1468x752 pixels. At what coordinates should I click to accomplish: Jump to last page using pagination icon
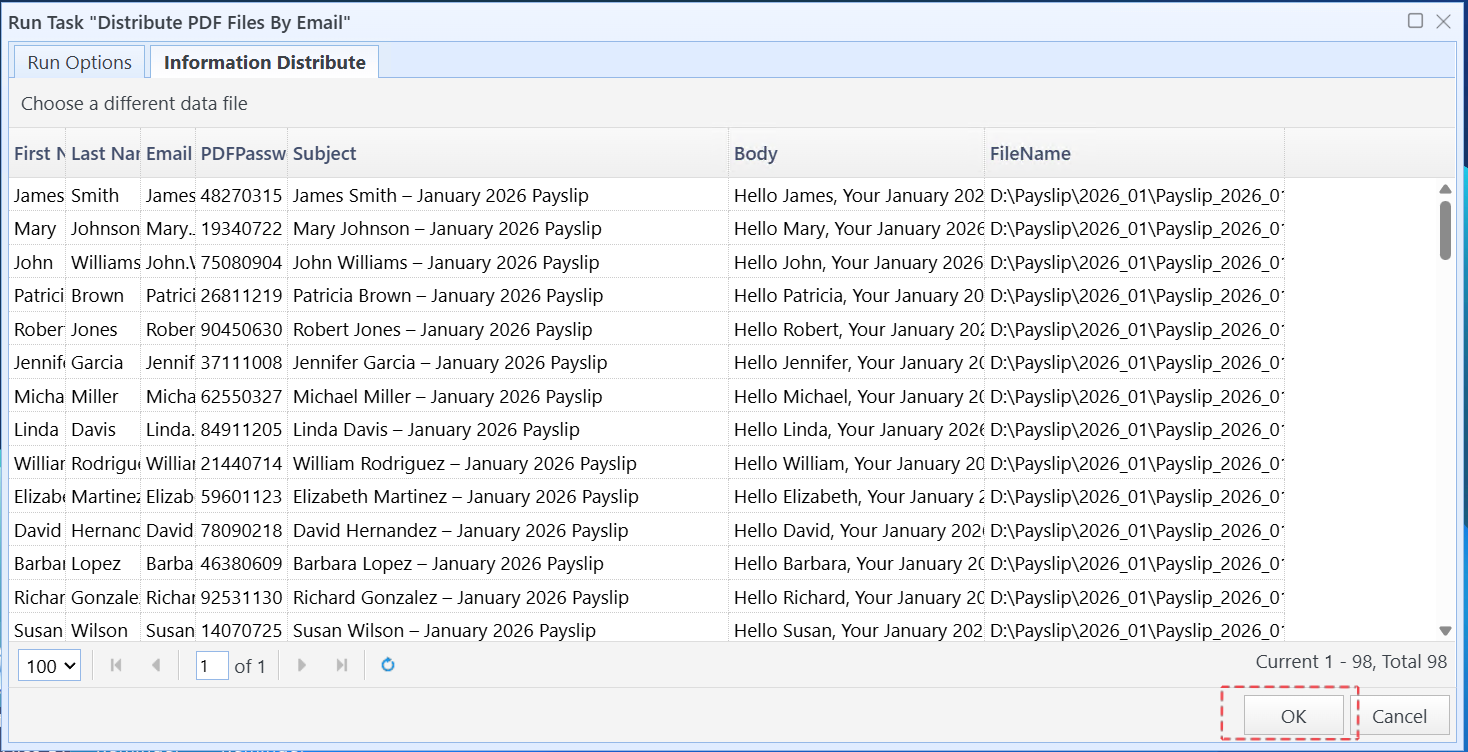coord(342,665)
